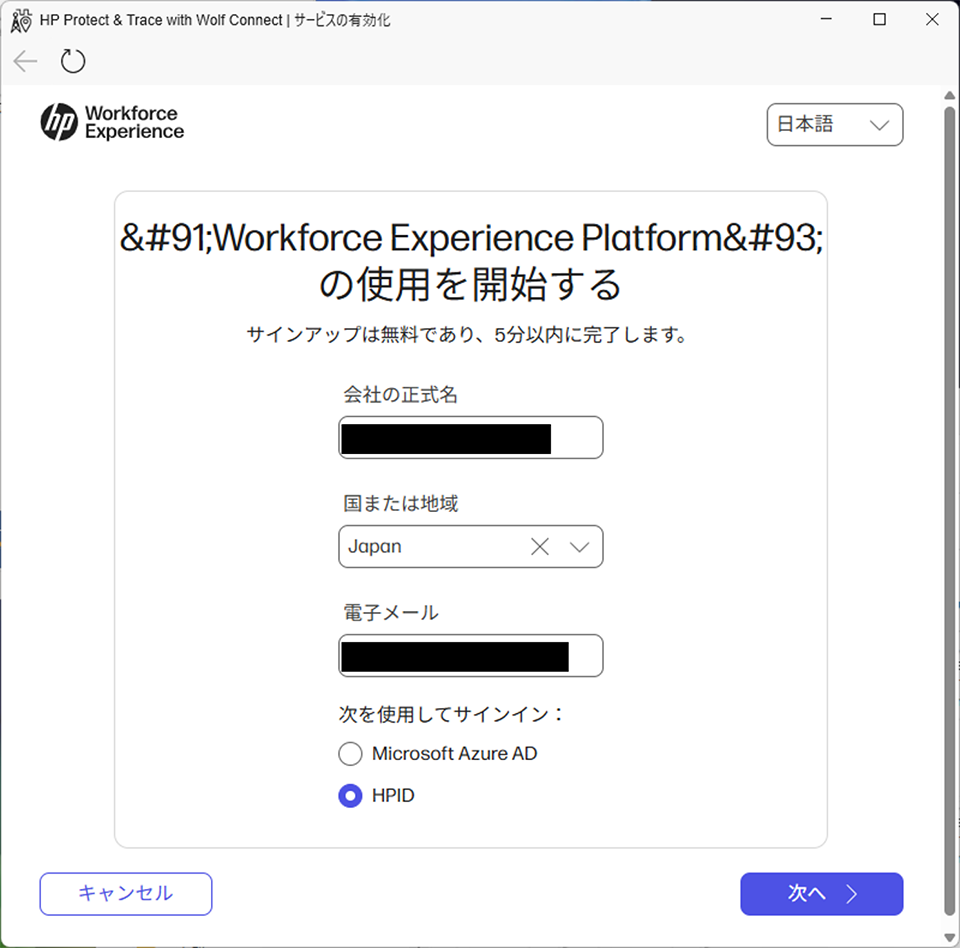This screenshot has width=960, height=948.
Task: Click the reload page icon
Action: click(73, 61)
